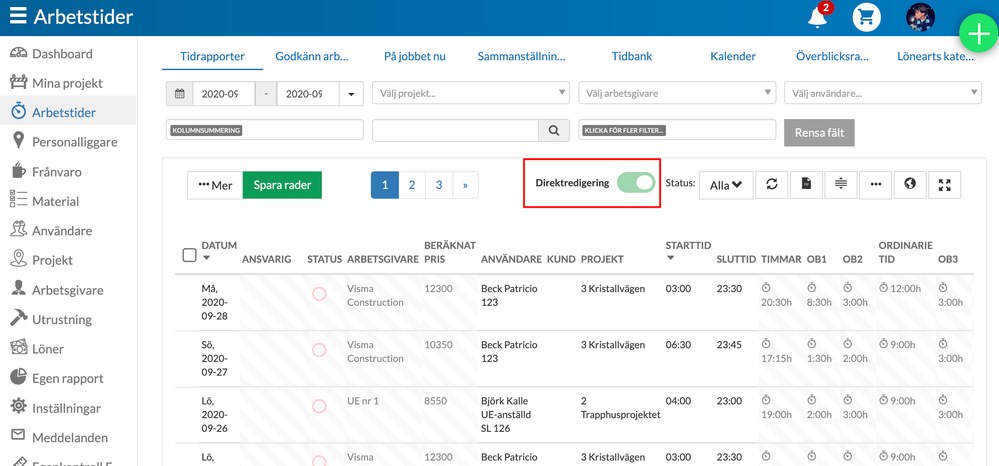Screen dimensions: 999x466
Task: Toggle the Direktredigering switch off
Action: click(x=635, y=183)
